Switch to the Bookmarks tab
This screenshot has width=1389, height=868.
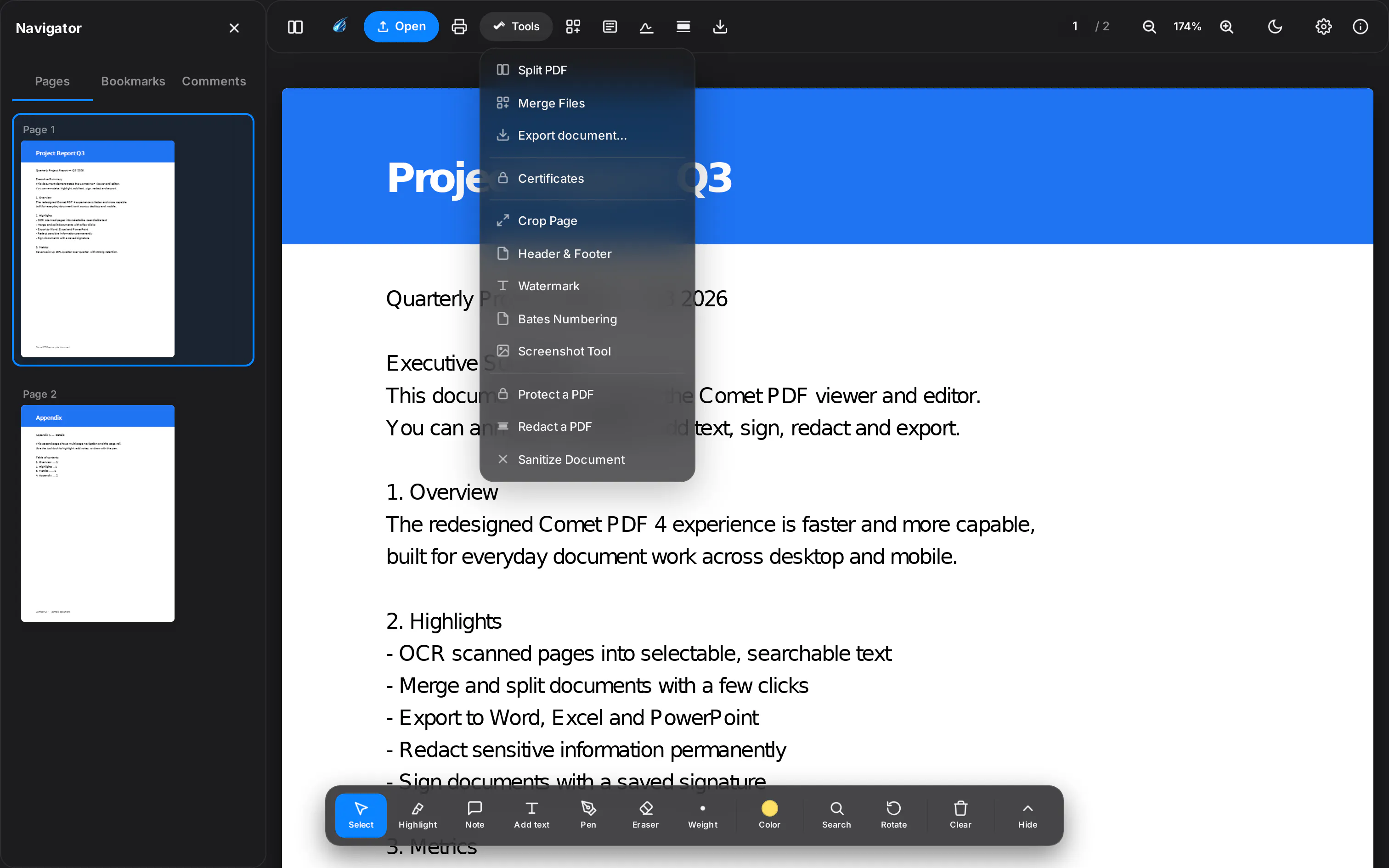[x=133, y=82]
